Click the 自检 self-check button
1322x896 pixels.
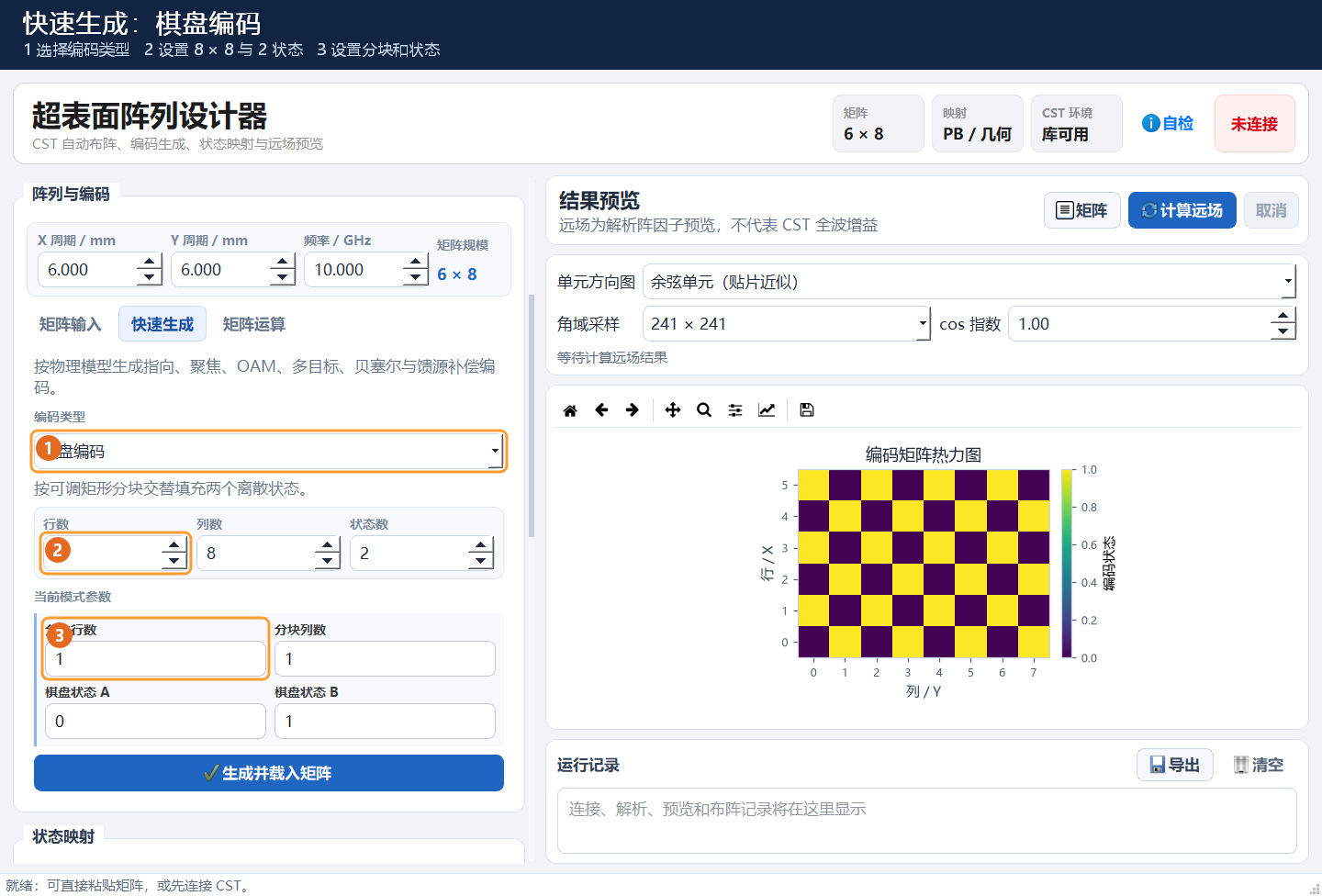pyautogui.click(x=1168, y=123)
